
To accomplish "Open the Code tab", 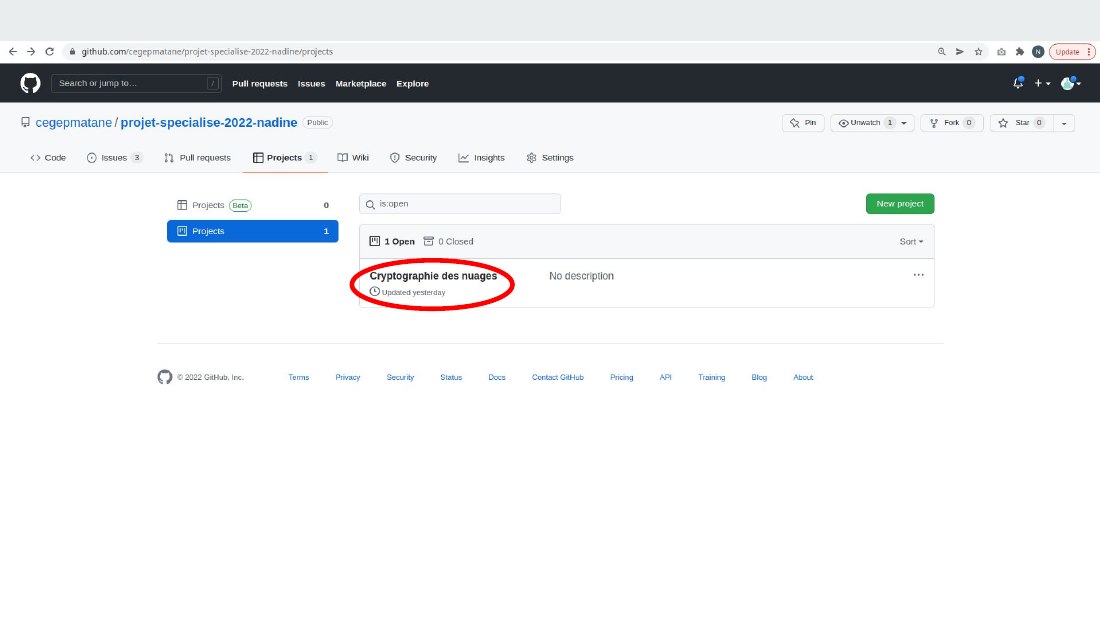I will 48,158.
